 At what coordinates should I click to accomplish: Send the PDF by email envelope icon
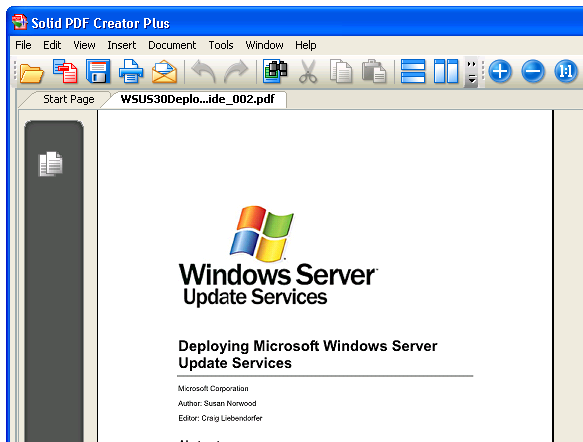point(164,72)
